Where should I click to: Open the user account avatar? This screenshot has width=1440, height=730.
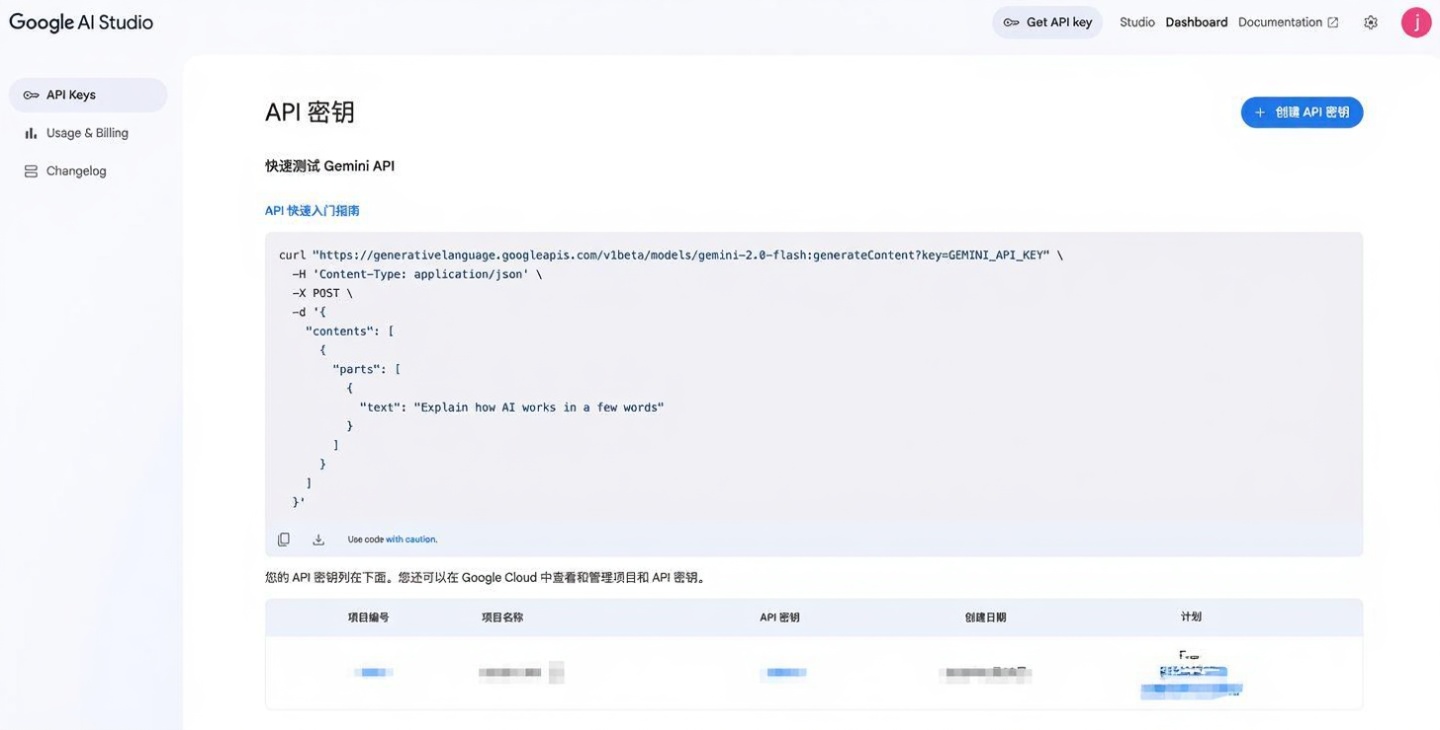pos(1416,22)
